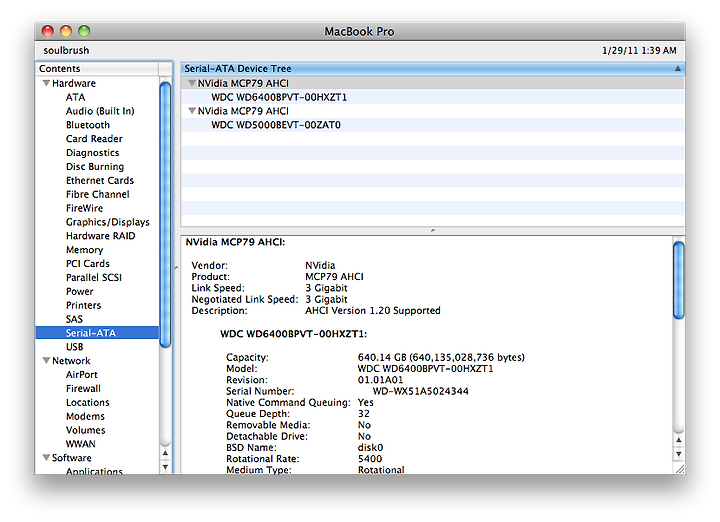Select AirPort under Network
The width and height of the screenshot is (720, 522).
81,375
